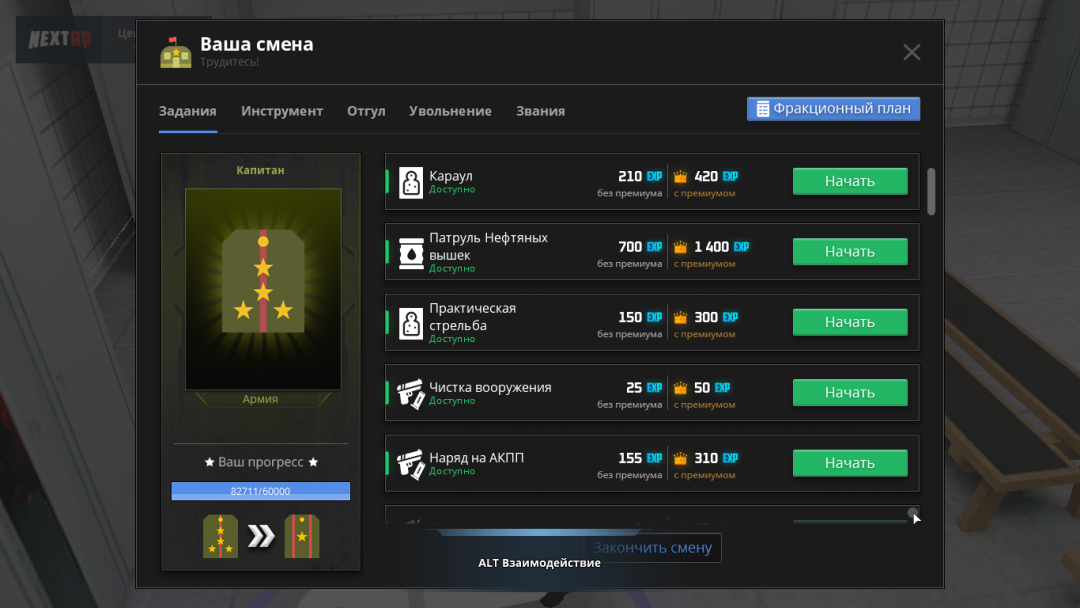Go to the Увольнение tab

[450, 111]
